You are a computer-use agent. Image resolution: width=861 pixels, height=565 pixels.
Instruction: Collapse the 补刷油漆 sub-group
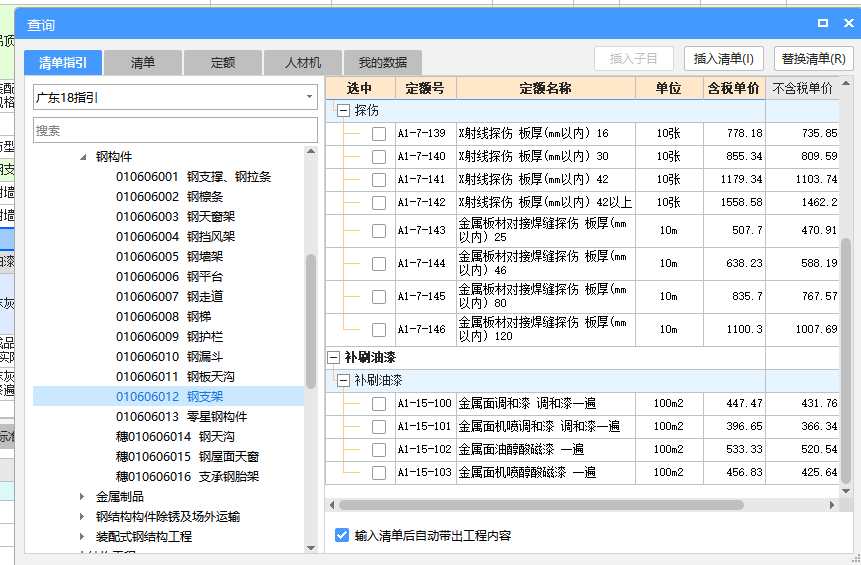tap(343, 380)
